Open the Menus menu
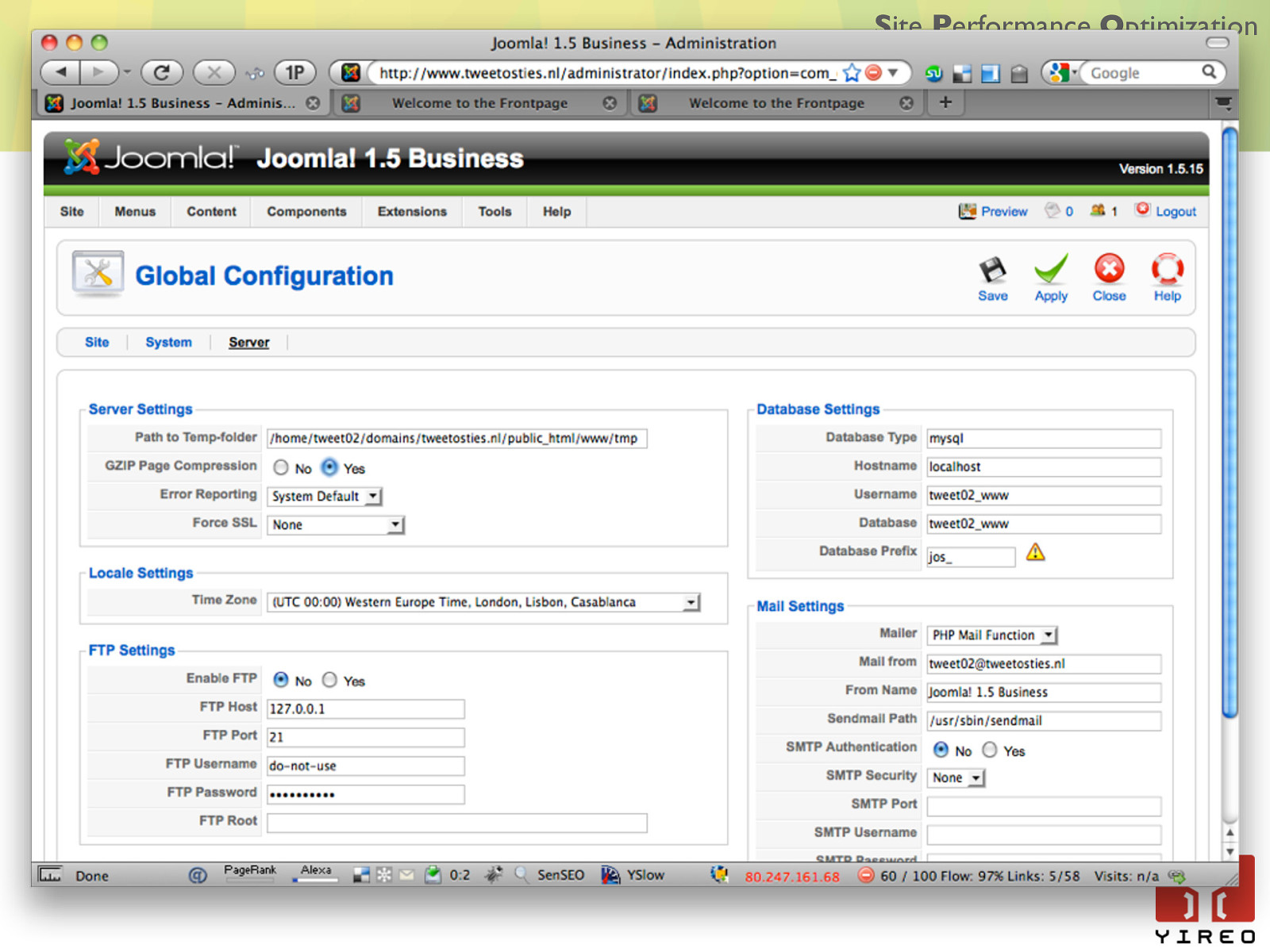This screenshot has height=952, width=1270. [135, 212]
